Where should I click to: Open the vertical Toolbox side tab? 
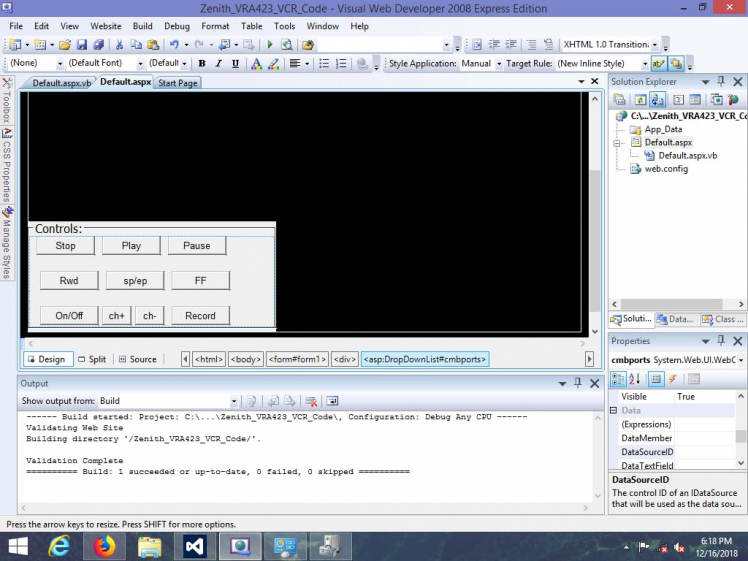coord(7,101)
